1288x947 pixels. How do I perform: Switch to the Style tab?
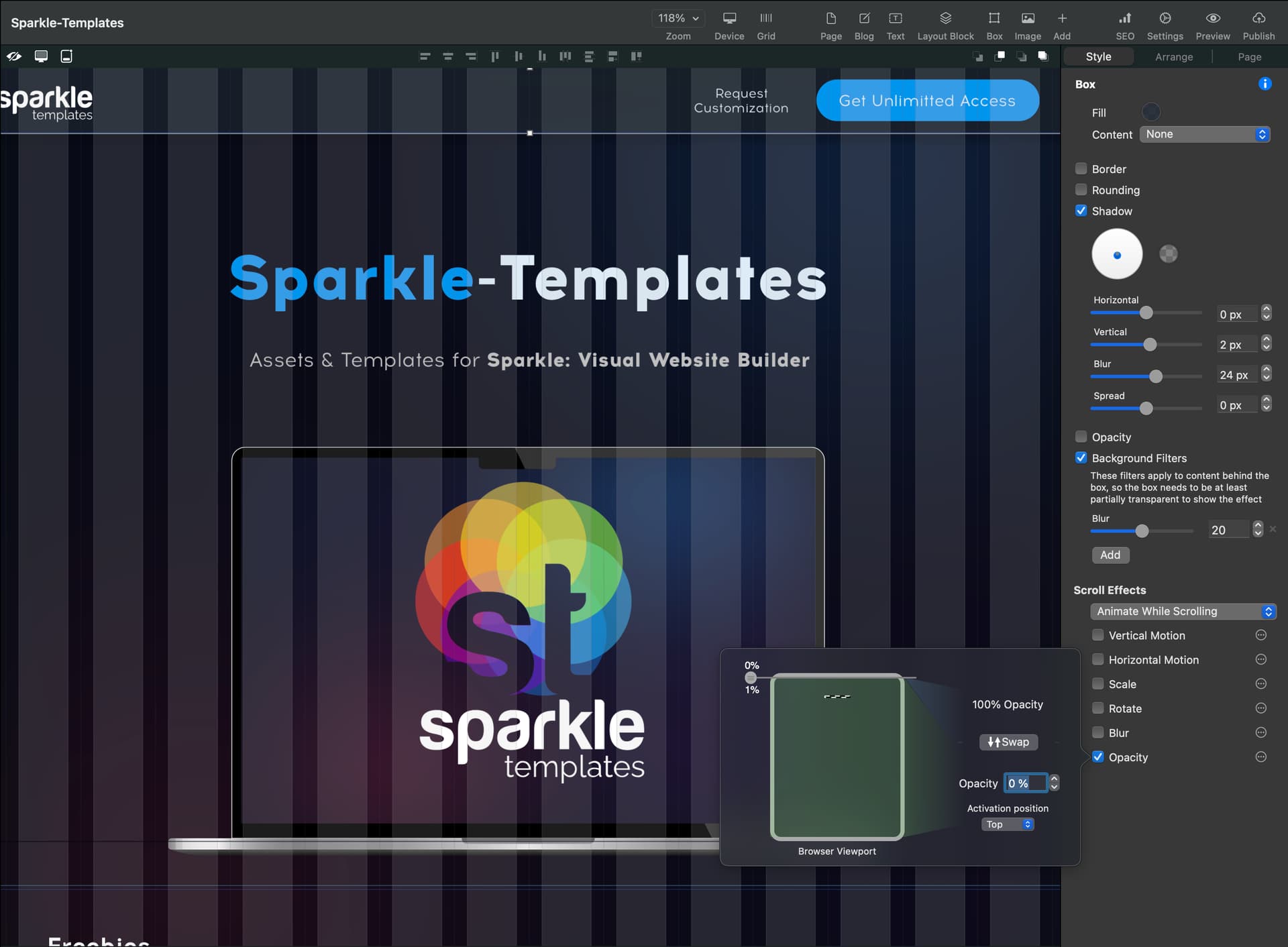tap(1098, 57)
